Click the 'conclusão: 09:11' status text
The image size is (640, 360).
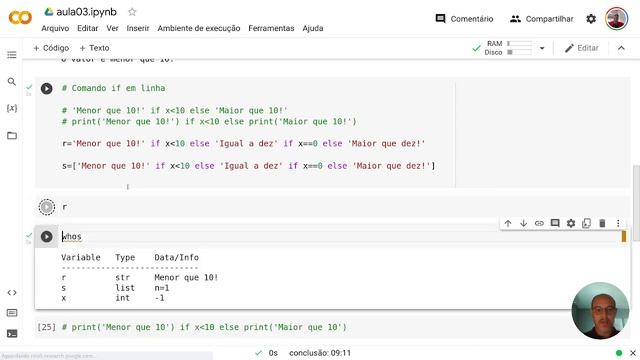(320, 353)
